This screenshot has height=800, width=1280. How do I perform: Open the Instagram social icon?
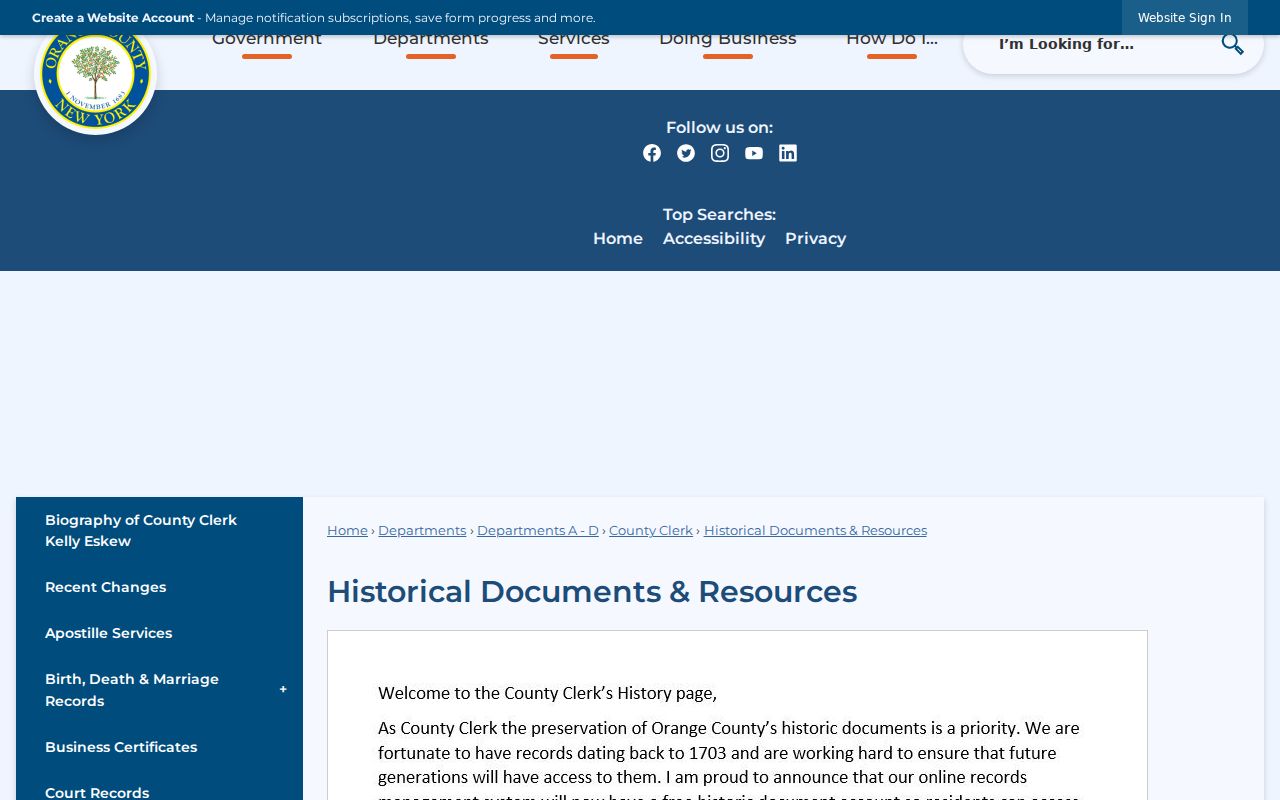(720, 153)
